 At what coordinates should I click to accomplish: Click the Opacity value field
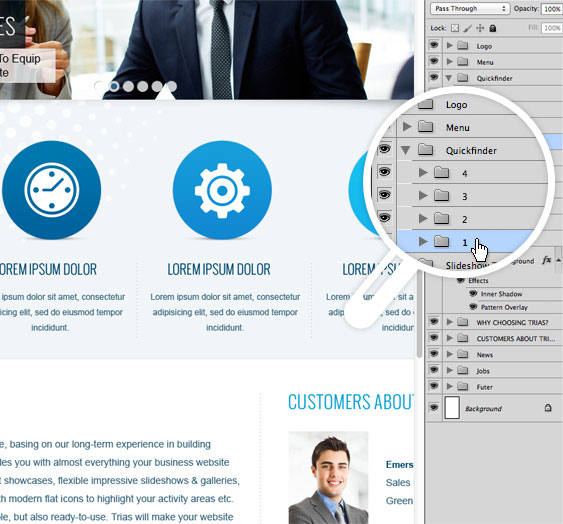552,9
